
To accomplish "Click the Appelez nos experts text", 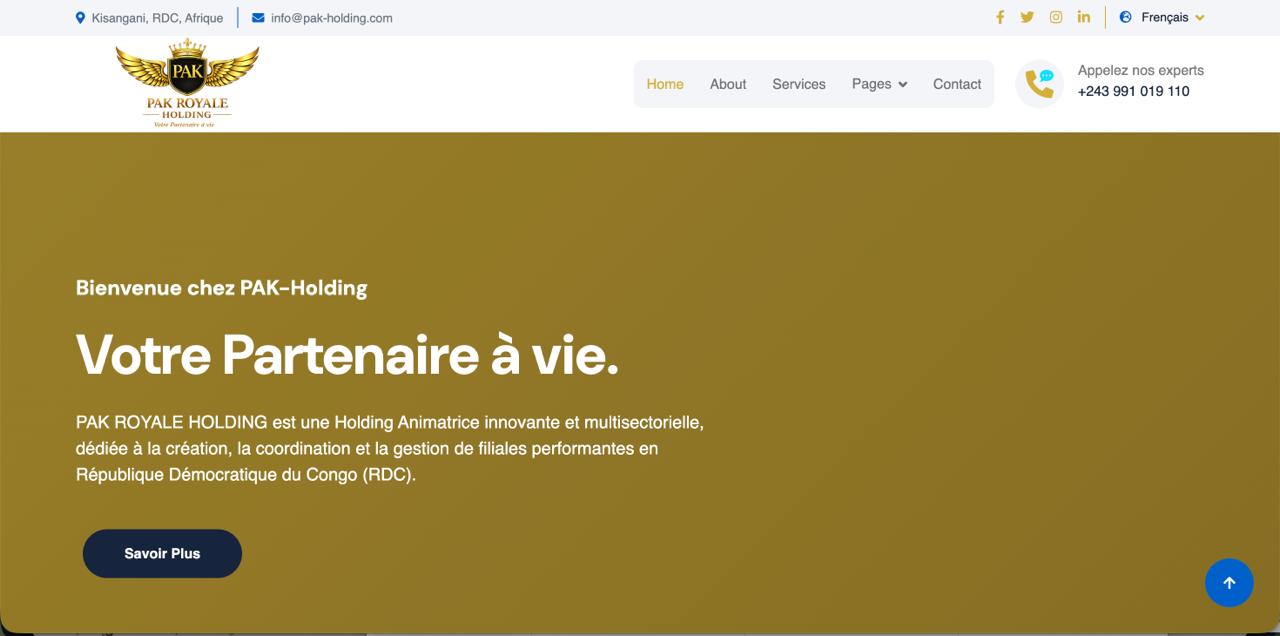I will point(1141,70).
